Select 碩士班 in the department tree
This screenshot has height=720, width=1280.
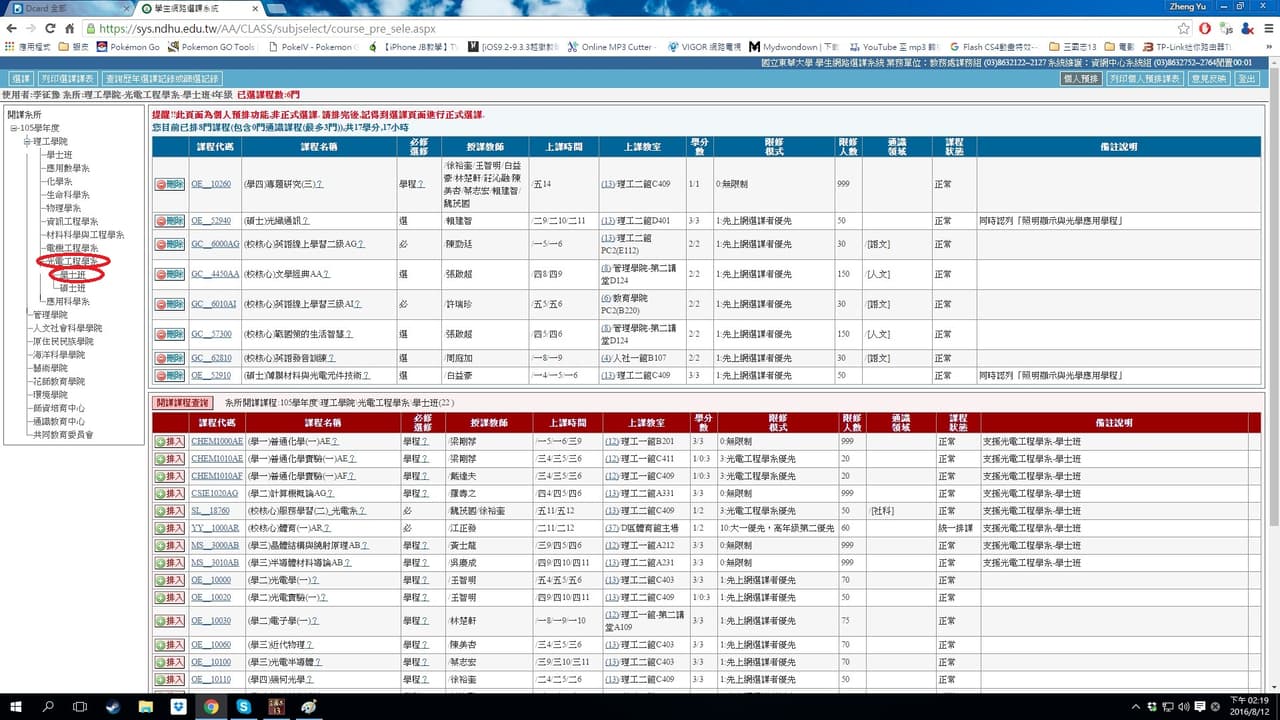(73, 288)
